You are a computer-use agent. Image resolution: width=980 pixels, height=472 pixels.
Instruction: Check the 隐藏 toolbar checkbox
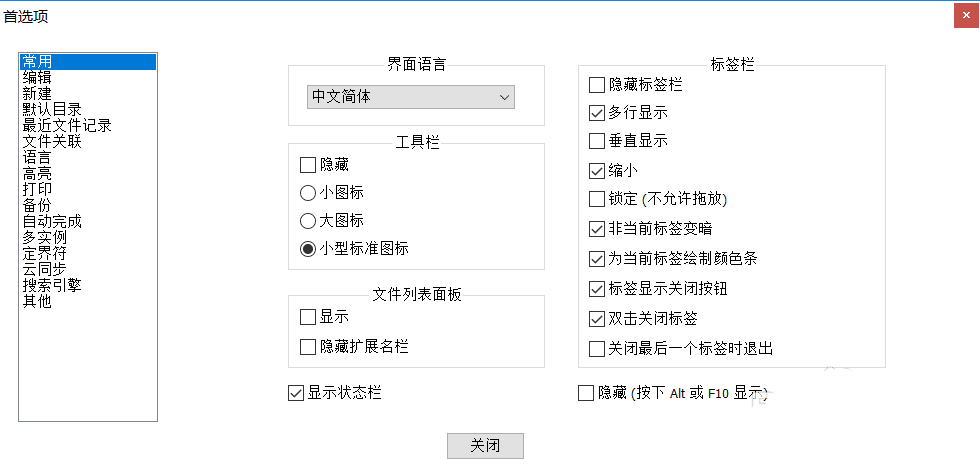click(308, 164)
